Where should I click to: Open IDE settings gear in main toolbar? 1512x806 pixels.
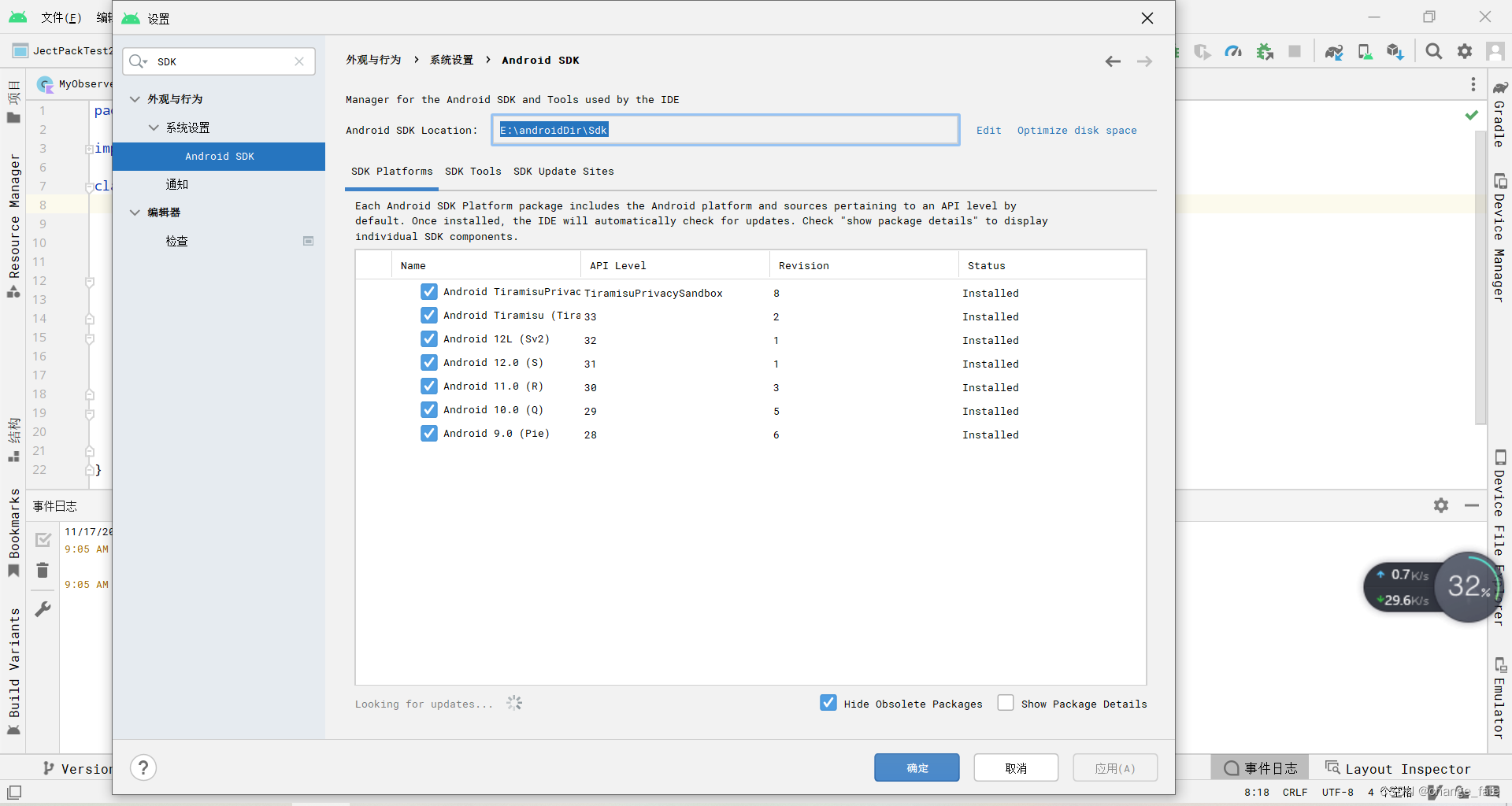click(1465, 51)
